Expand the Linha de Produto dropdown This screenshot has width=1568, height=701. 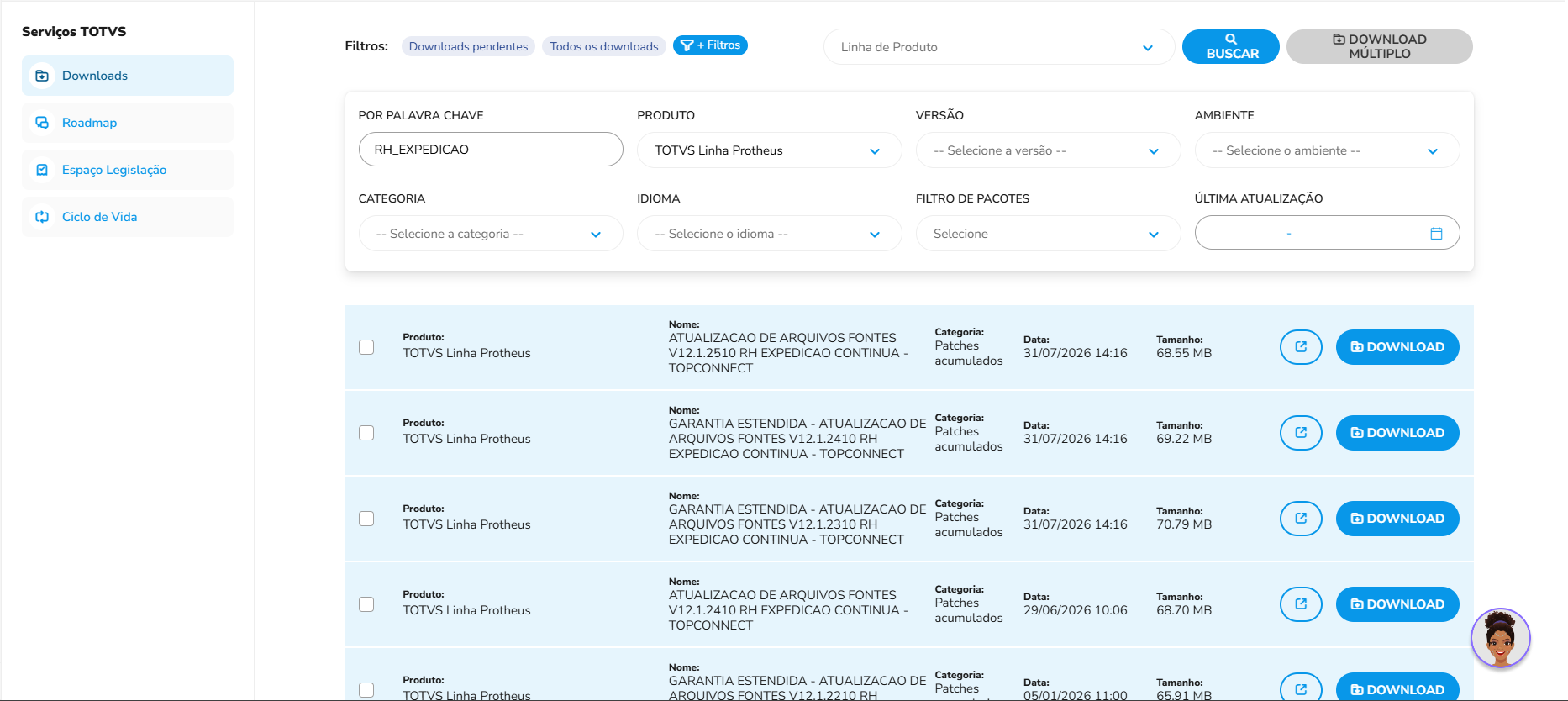(x=999, y=47)
